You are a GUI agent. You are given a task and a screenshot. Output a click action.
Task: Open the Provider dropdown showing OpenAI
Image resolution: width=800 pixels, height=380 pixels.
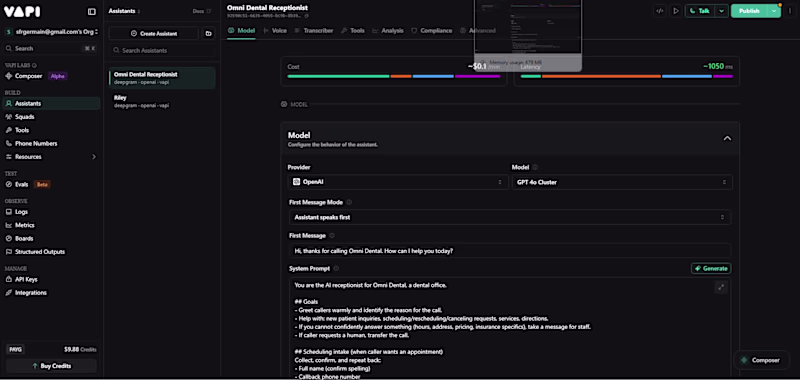(397, 182)
